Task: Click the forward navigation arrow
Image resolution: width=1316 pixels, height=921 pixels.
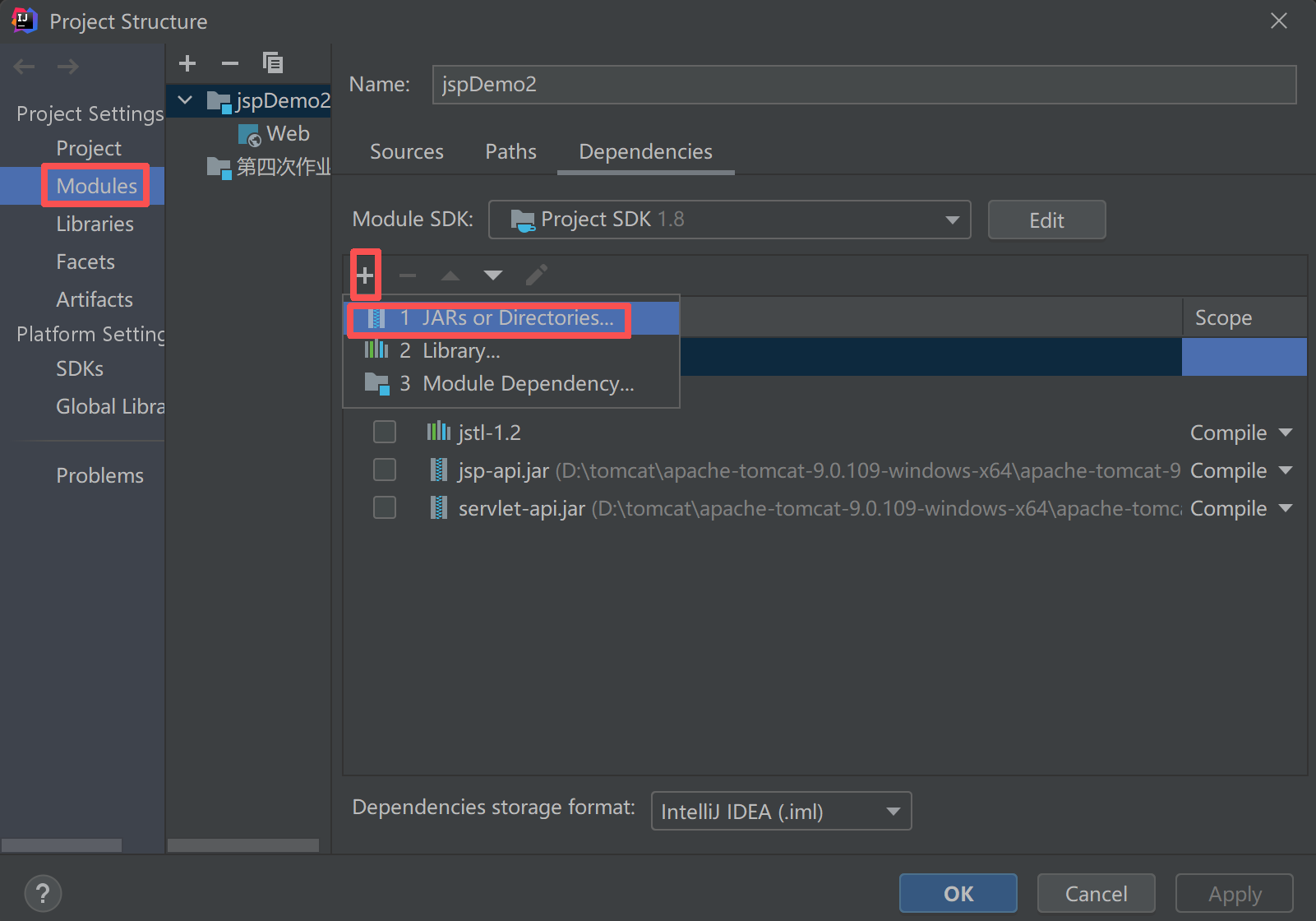Action: 67,67
